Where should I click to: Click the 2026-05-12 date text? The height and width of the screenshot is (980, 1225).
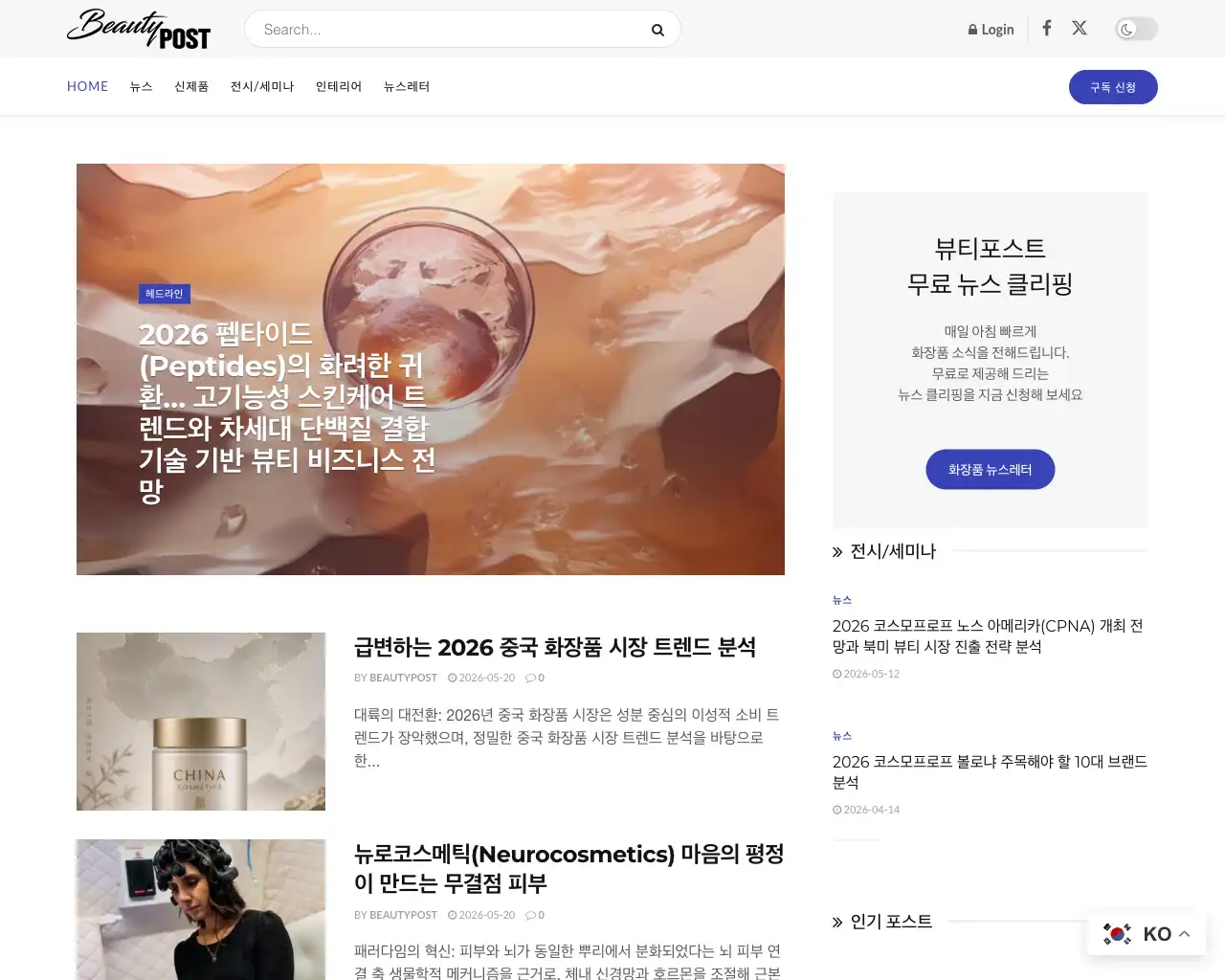coord(866,674)
